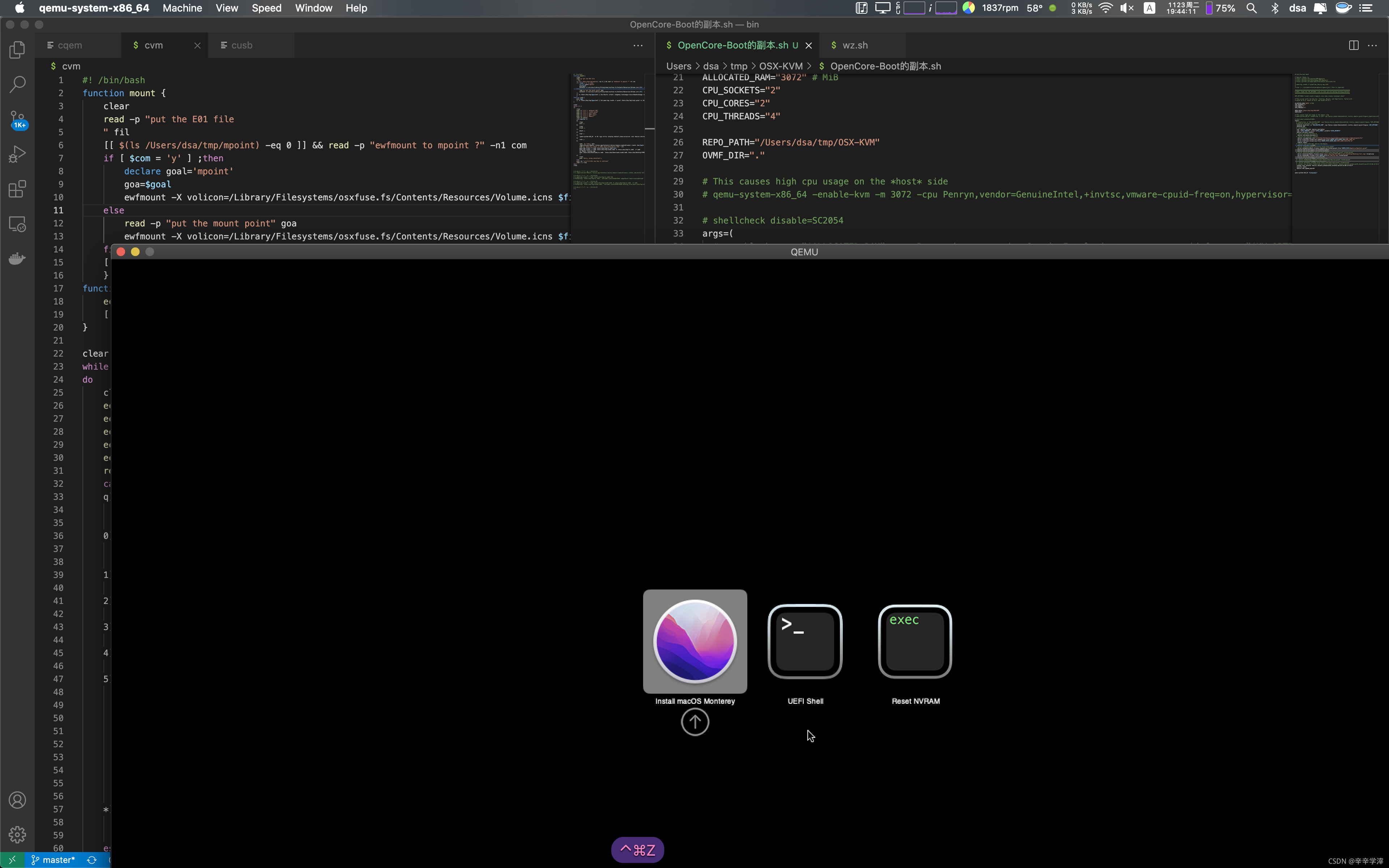The width and height of the screenshot is (1389, 868).
Task: Open the Remote Explorer view
Action: [17, 224]
